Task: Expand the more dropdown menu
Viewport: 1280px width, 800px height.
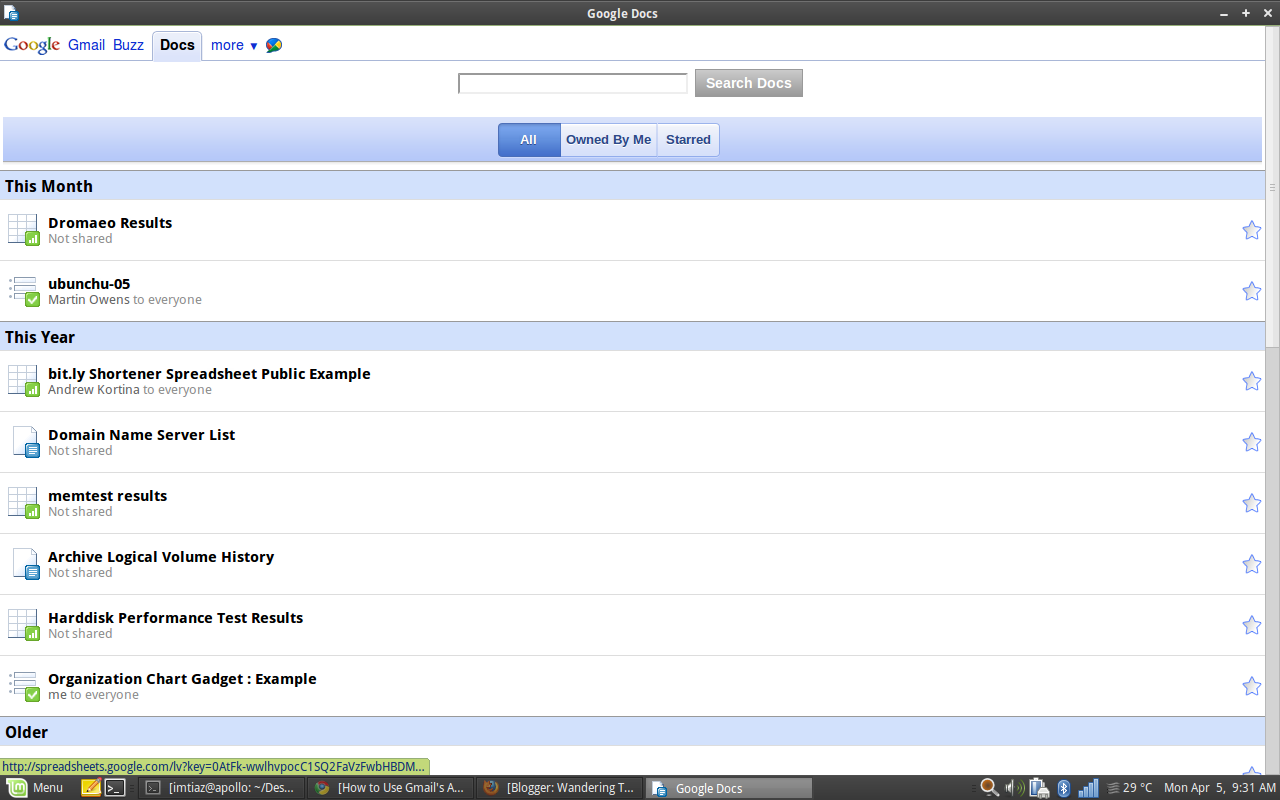Action: [x=234, y=45]
